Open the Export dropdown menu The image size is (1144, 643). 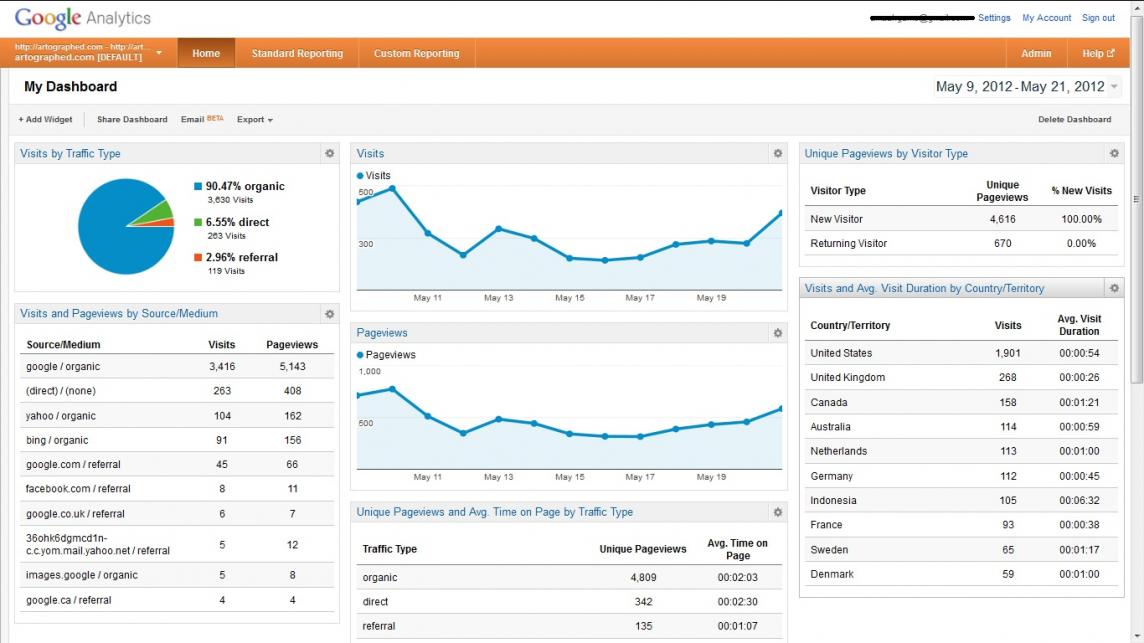255,120
